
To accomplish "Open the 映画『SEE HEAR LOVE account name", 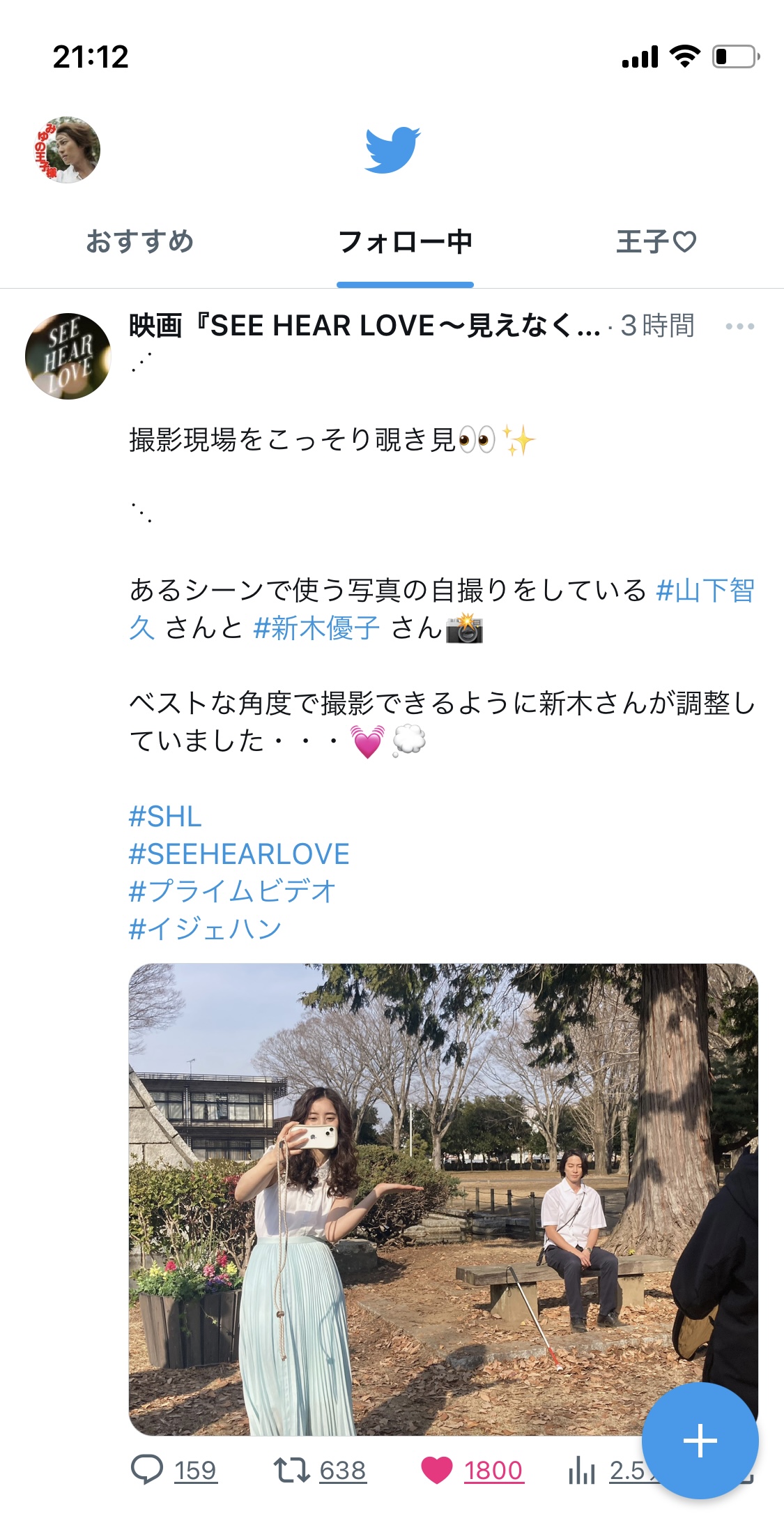I will point(365,326).
